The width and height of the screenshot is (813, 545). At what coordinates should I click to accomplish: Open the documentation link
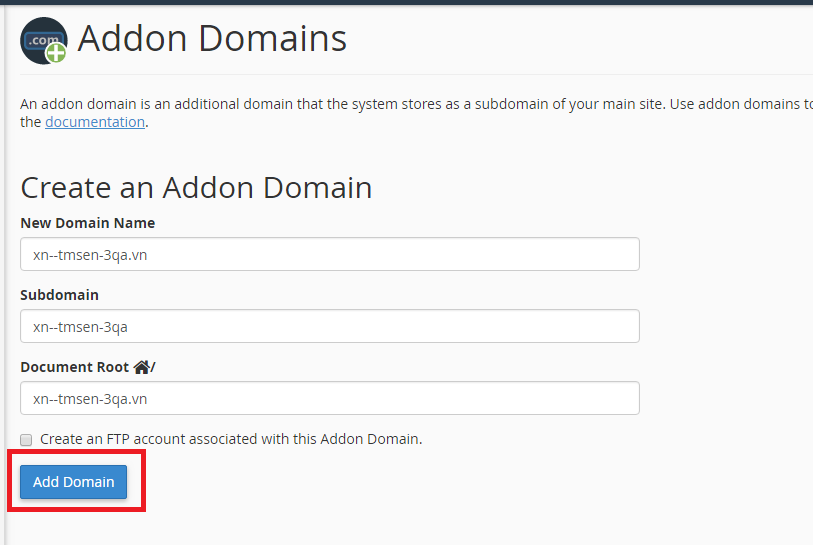pos(95,122)
